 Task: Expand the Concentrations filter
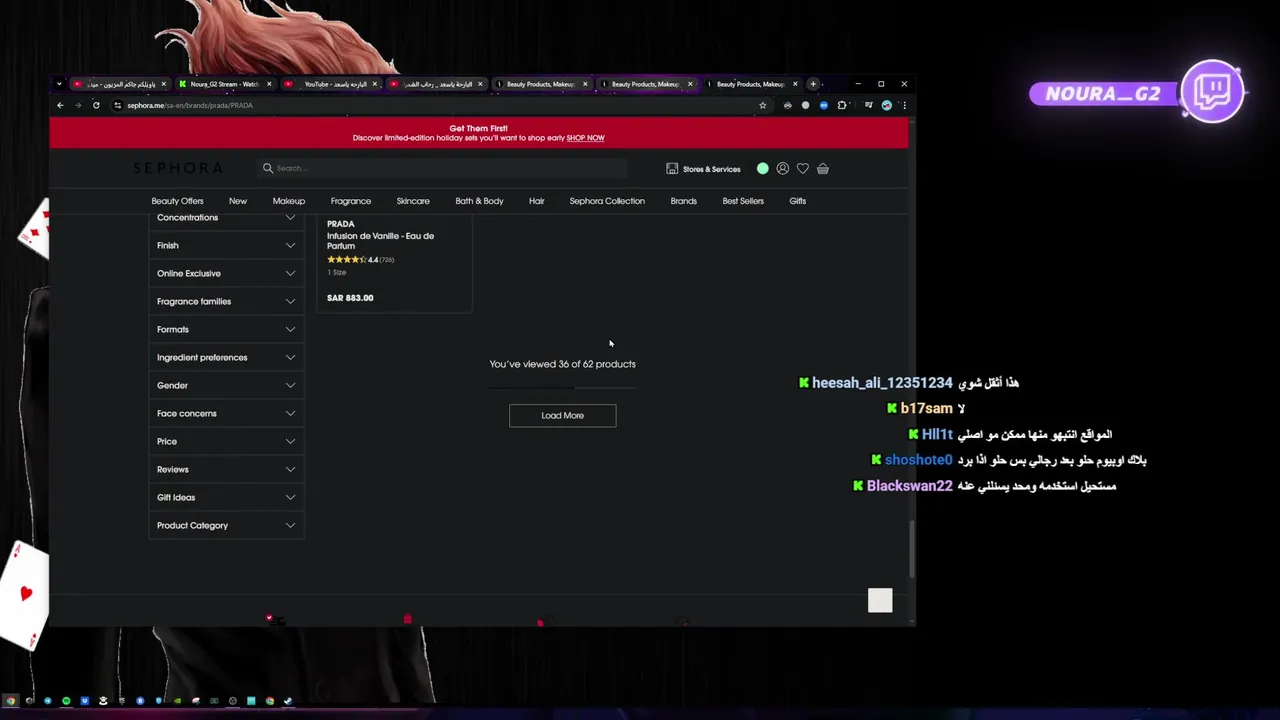pos(226,217)
